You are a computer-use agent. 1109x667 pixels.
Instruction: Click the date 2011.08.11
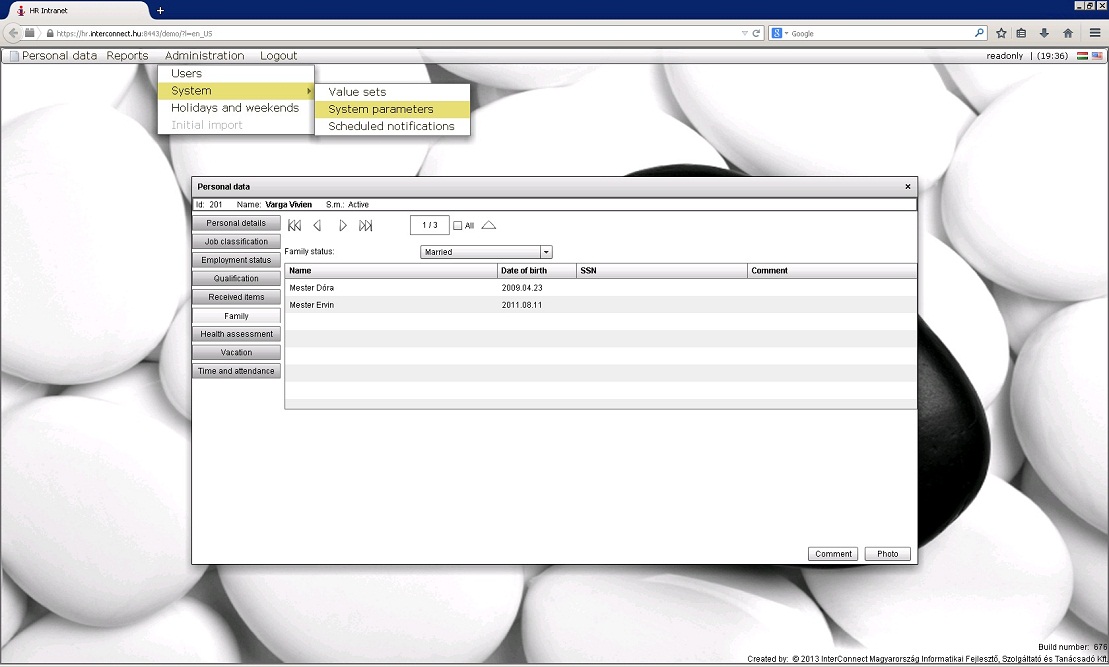point(522,305)
